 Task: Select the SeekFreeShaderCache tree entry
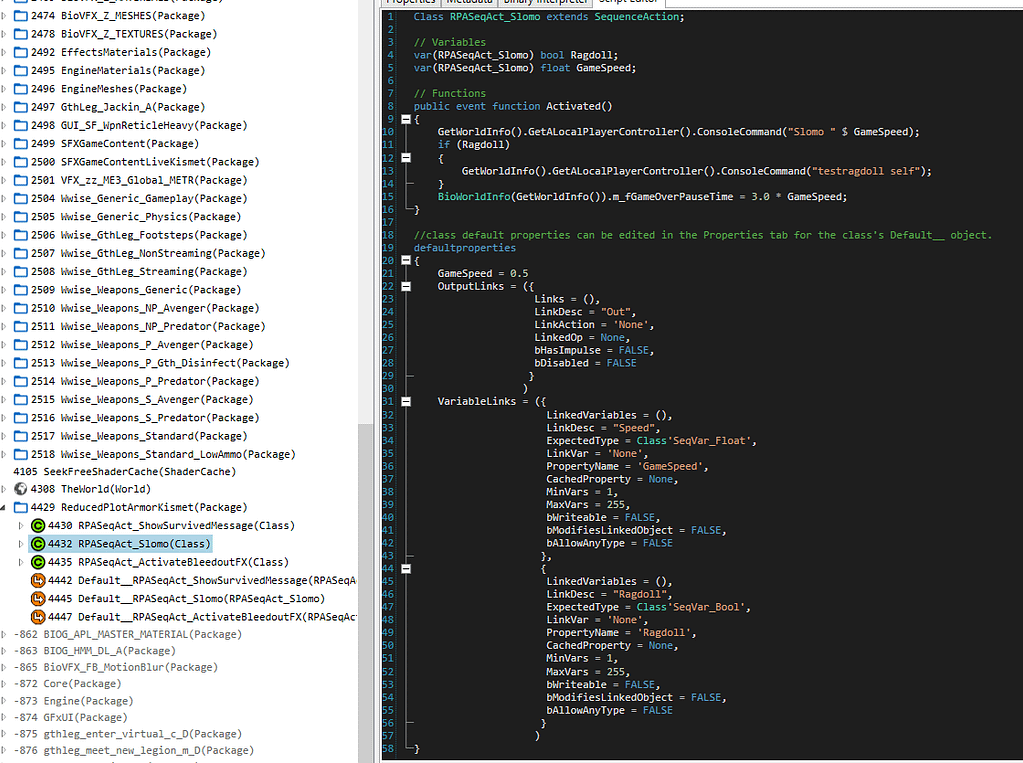pos(124,471)
